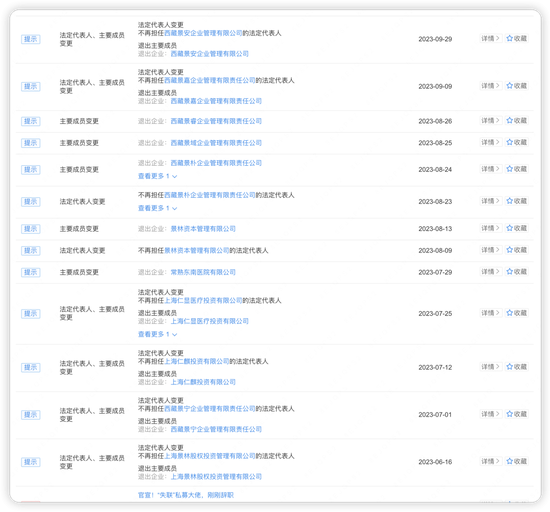Open the 西藏景睿企业管理有限责任公司 link
The height and width of the screenshot is (512, 550).
216,121
